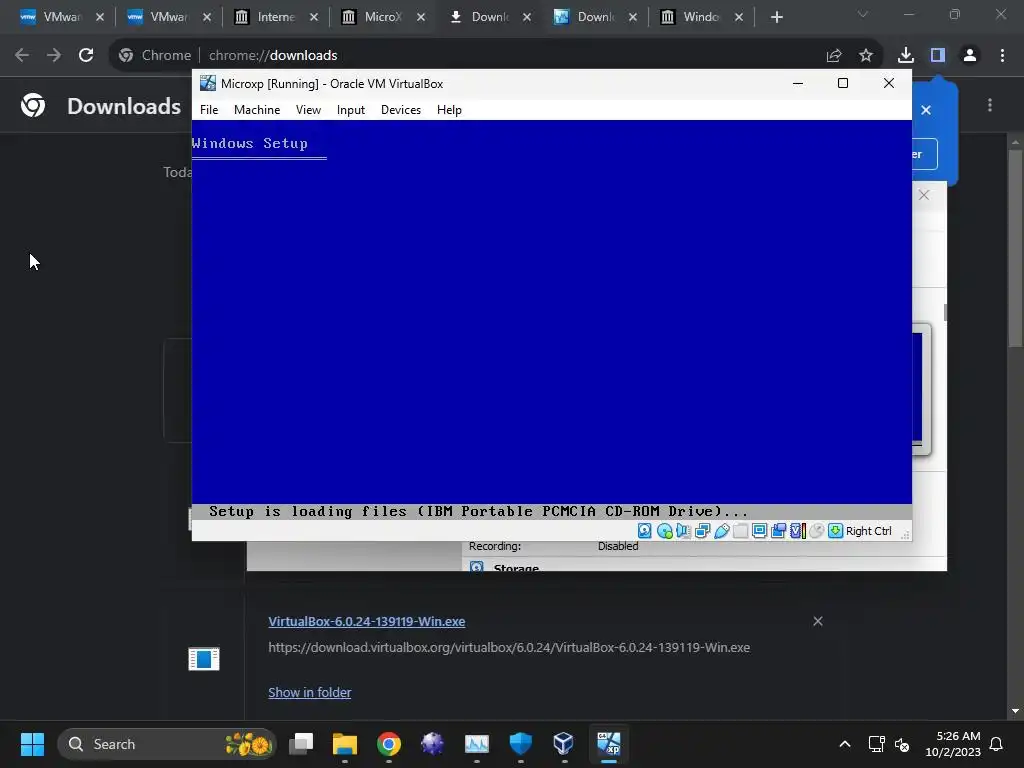
Task: Open notifications bell in taskbar
Action: pos(996,744)
